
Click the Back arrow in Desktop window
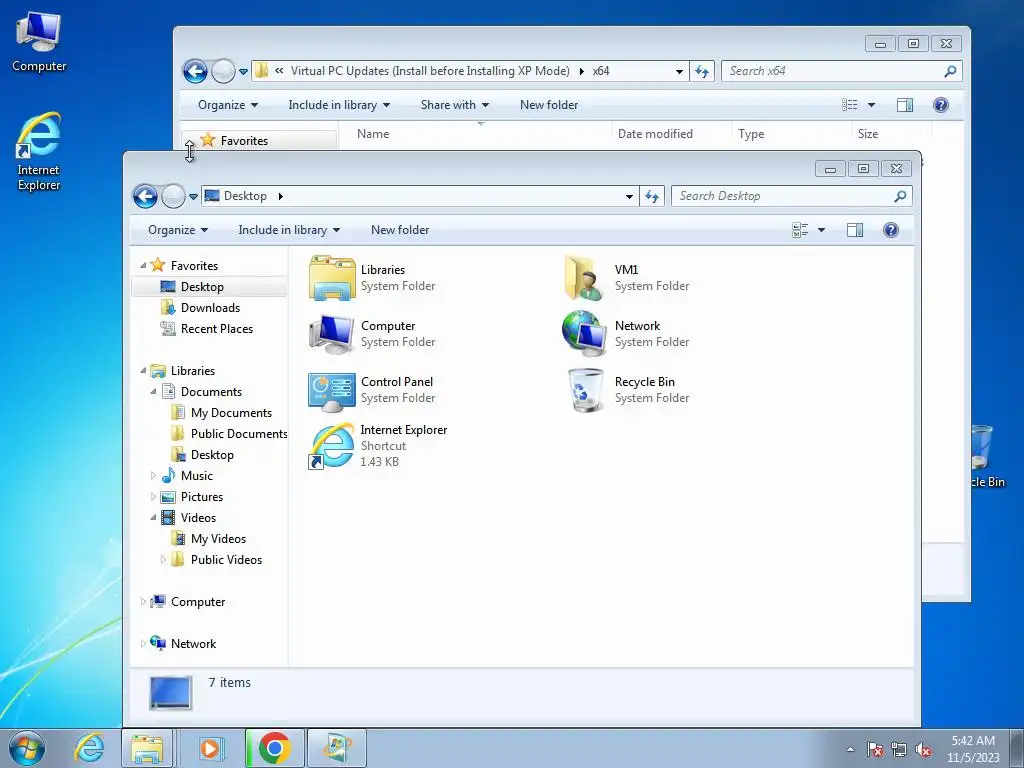145,196
